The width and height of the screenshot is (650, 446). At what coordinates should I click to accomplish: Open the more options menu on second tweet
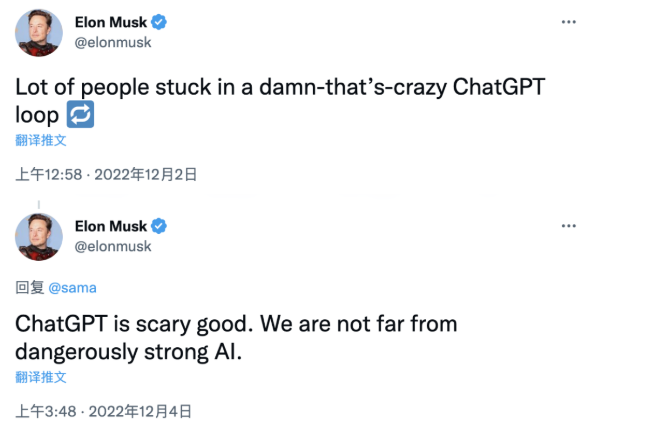click(x=568, y=226)
